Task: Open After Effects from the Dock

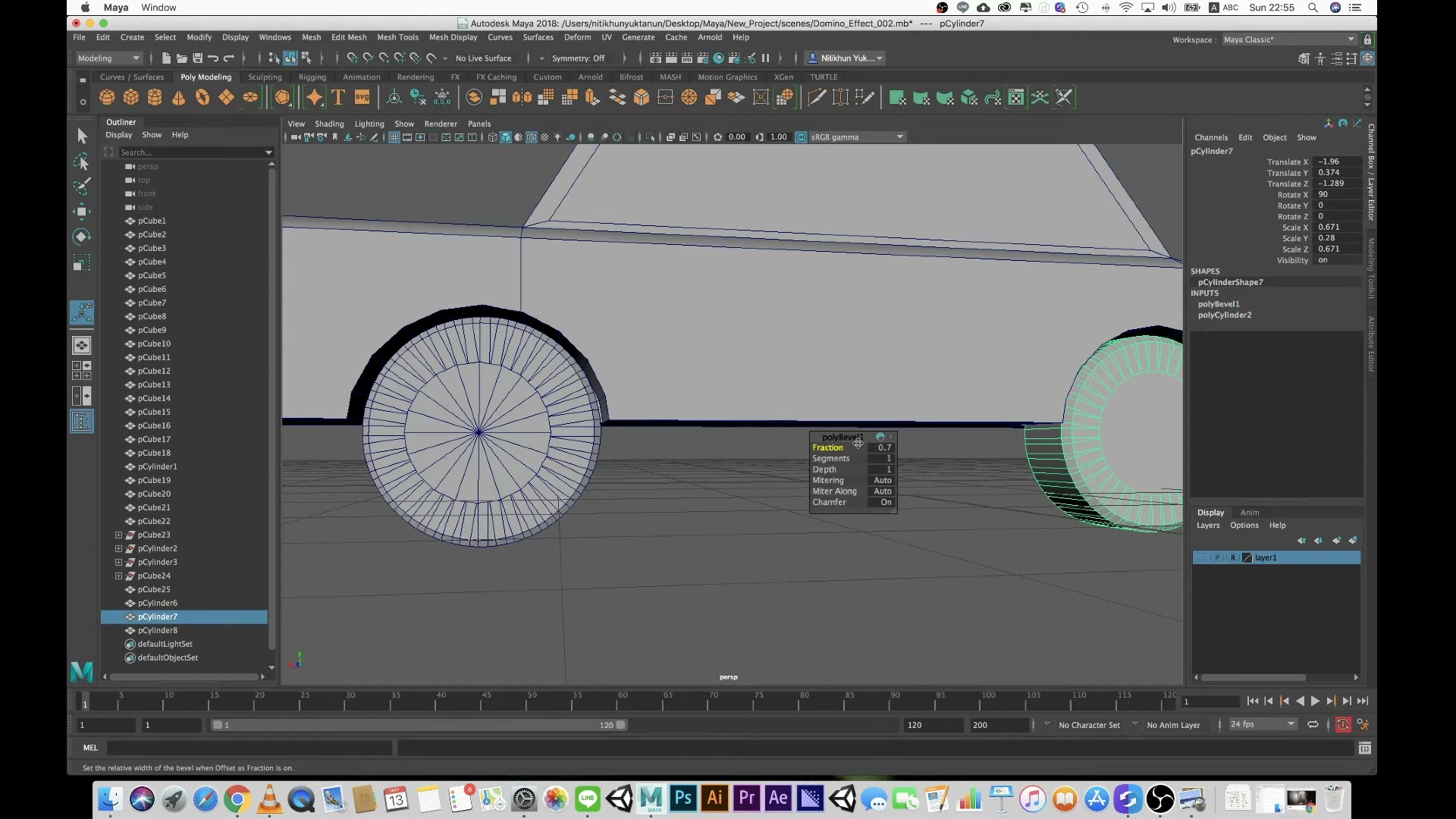Action: click(778, 799)
